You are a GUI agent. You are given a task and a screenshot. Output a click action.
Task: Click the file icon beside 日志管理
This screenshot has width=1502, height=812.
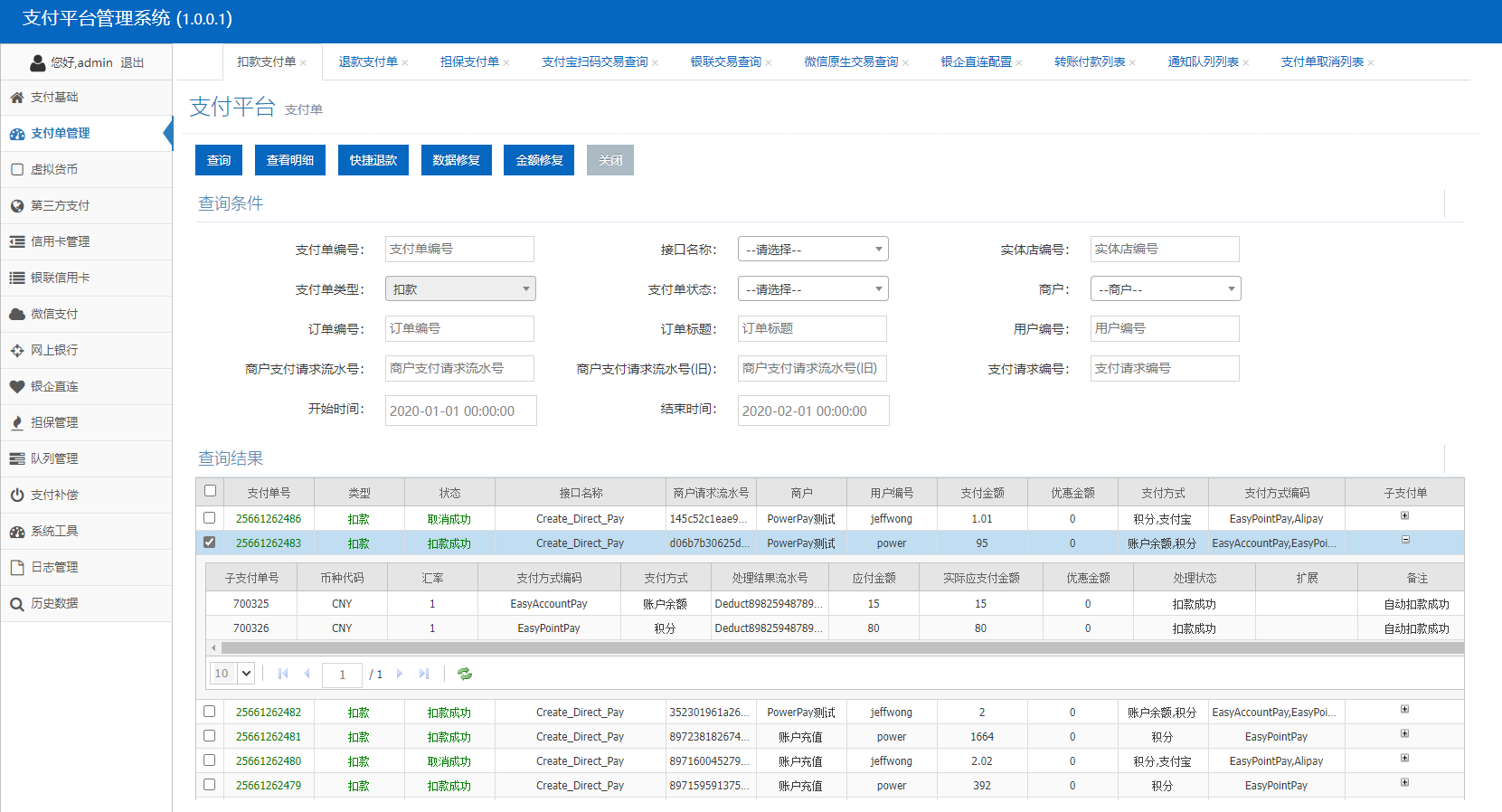tap(17, 567)
